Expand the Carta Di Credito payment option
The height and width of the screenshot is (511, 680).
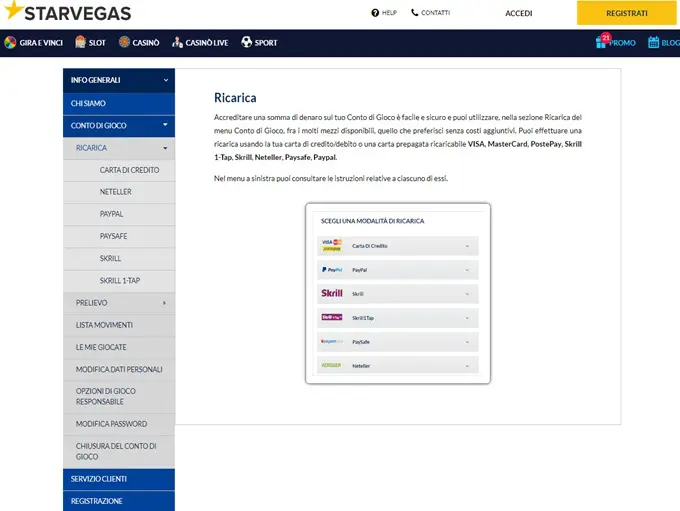(398, 246)
